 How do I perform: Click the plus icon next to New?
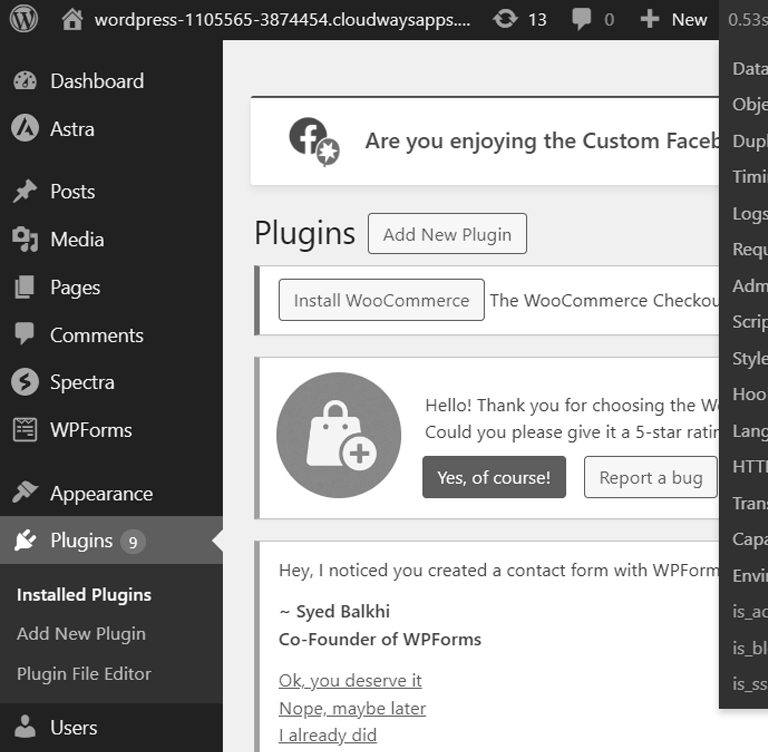(x=649, y=20)
